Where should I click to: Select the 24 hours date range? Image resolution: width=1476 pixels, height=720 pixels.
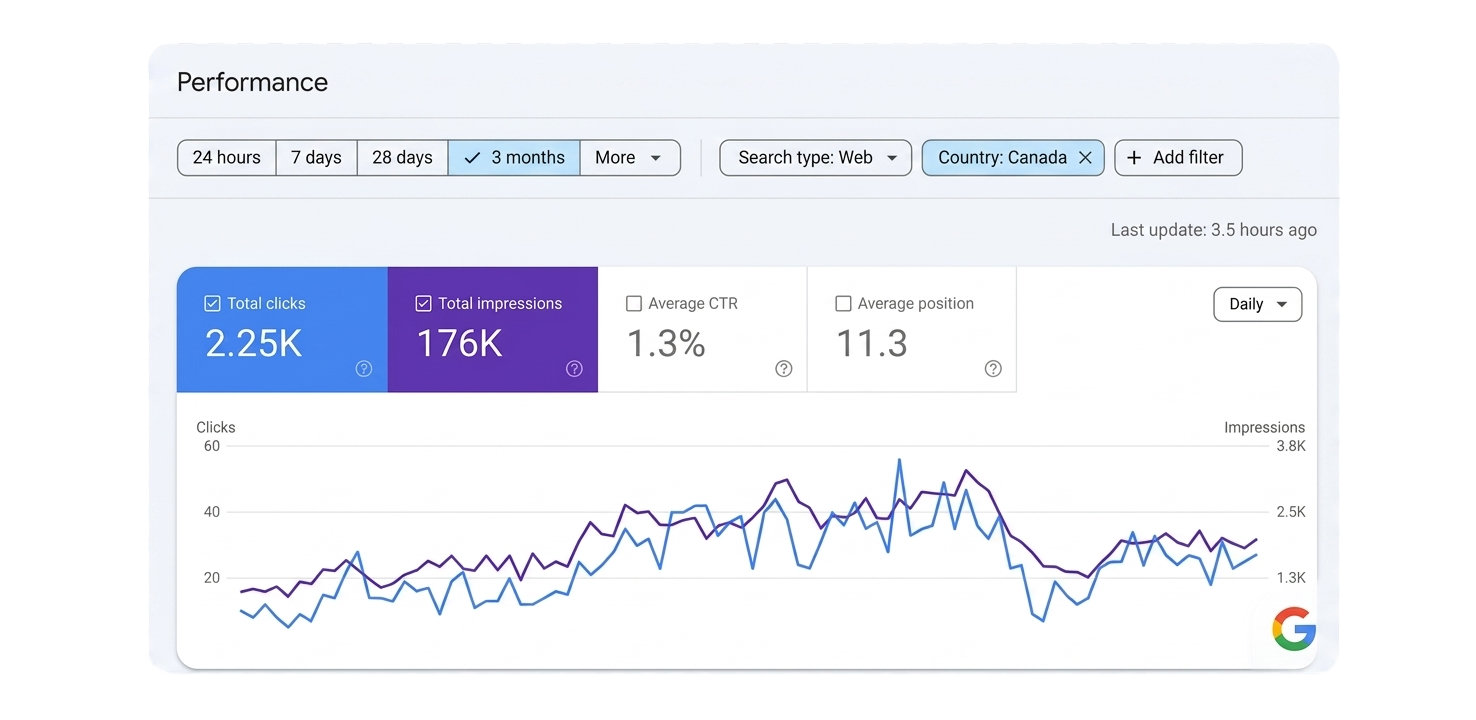tap(227, 158)
